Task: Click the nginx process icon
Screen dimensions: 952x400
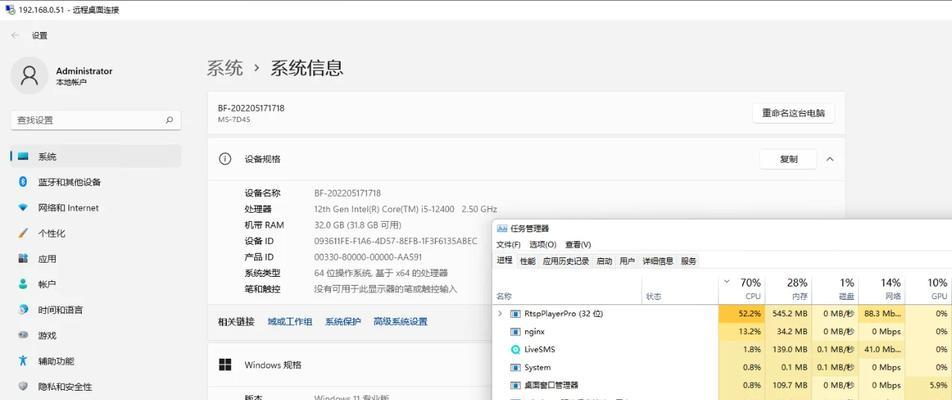Action: (515, 332)
